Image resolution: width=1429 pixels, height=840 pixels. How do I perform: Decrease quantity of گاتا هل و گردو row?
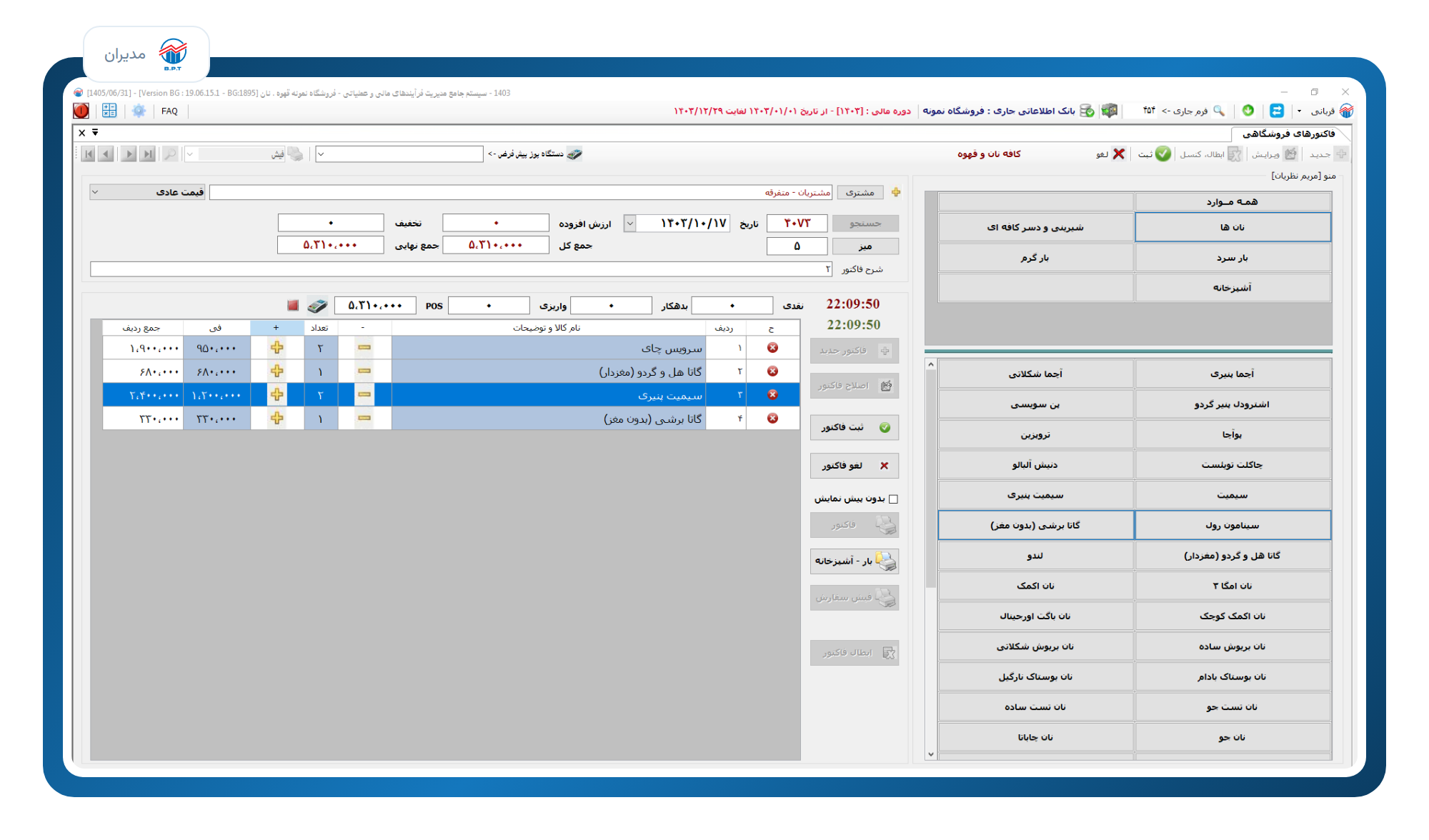pos(364,371)
